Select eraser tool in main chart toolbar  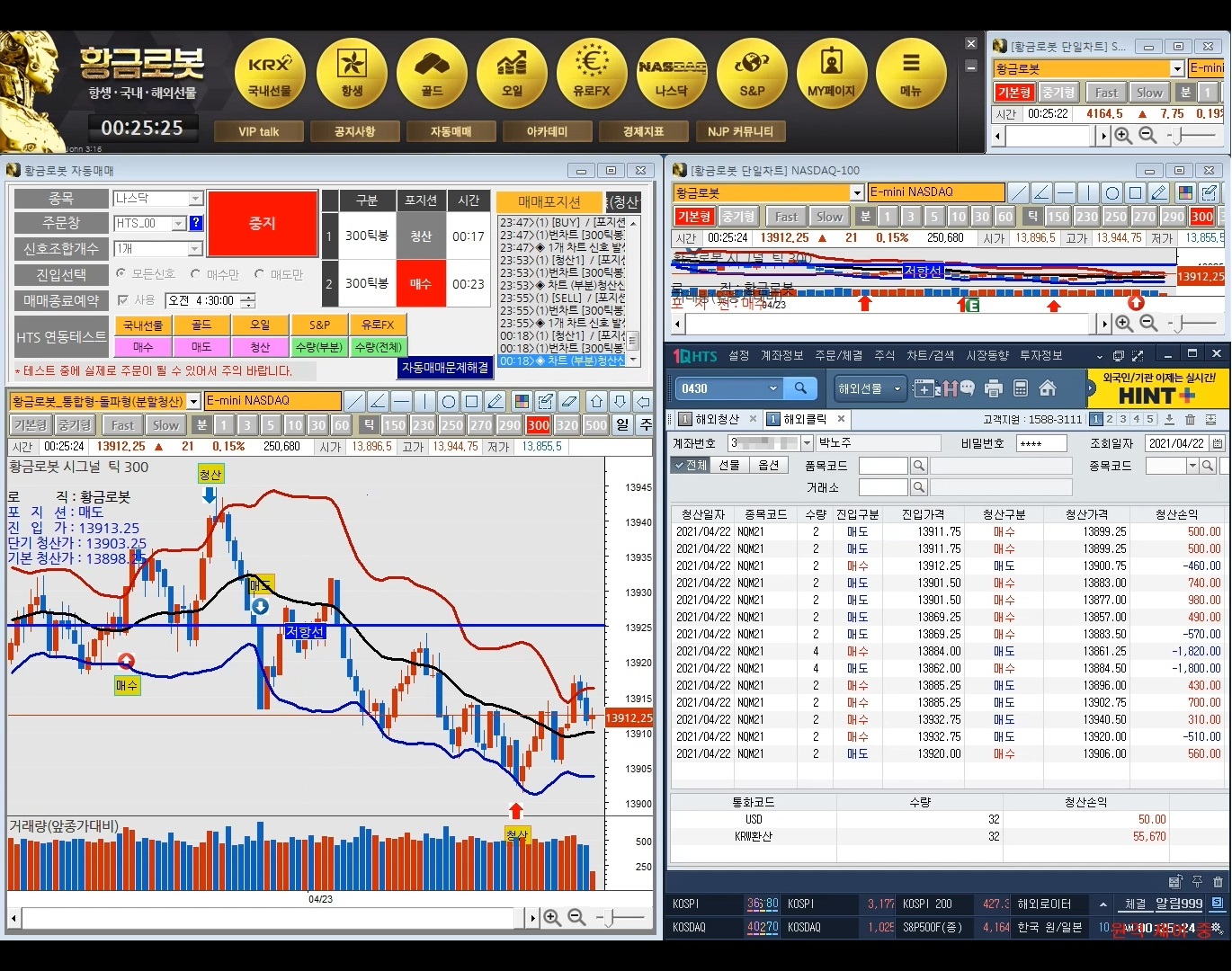click(x=568, y=401)
